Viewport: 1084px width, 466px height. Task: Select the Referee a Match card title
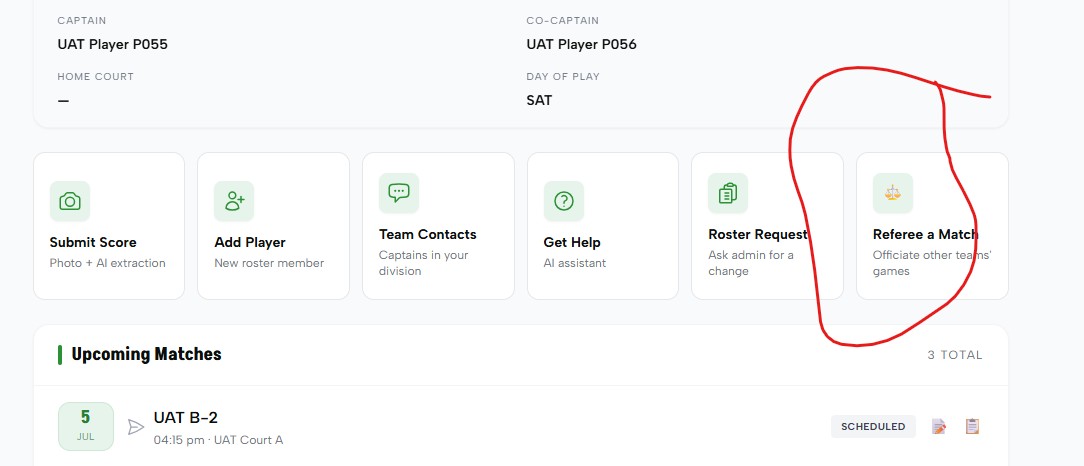[925, 234]
